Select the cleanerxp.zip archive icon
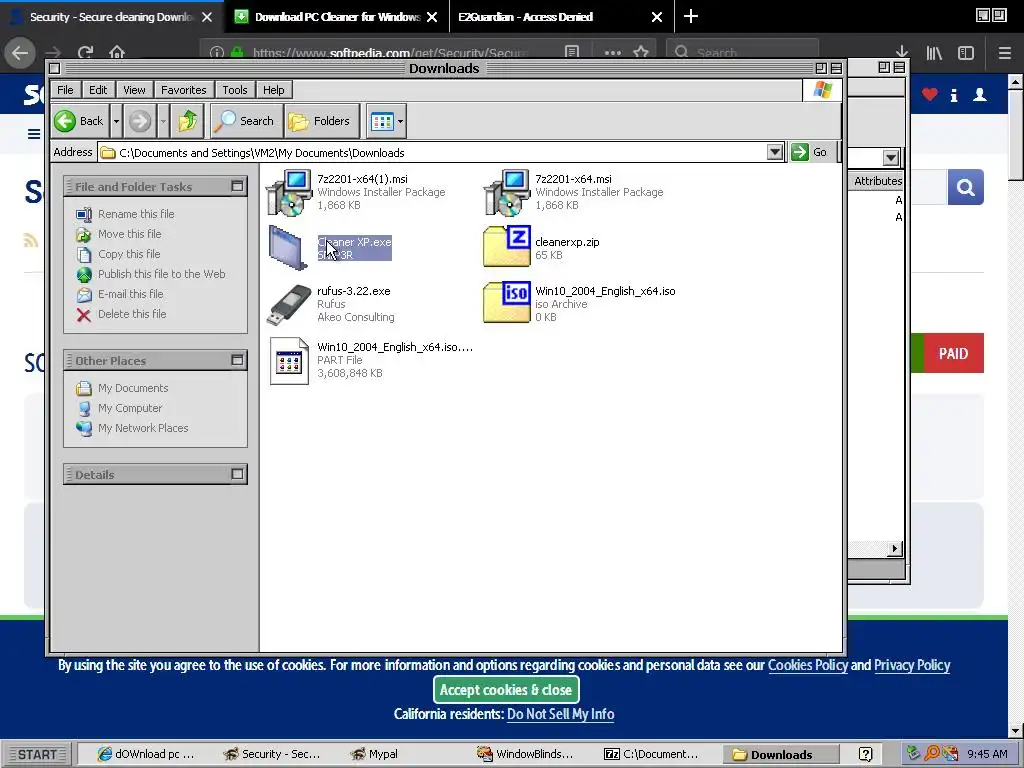This screenshot has width=1024, height=768. pyautogui.click(x=507, y=246)
